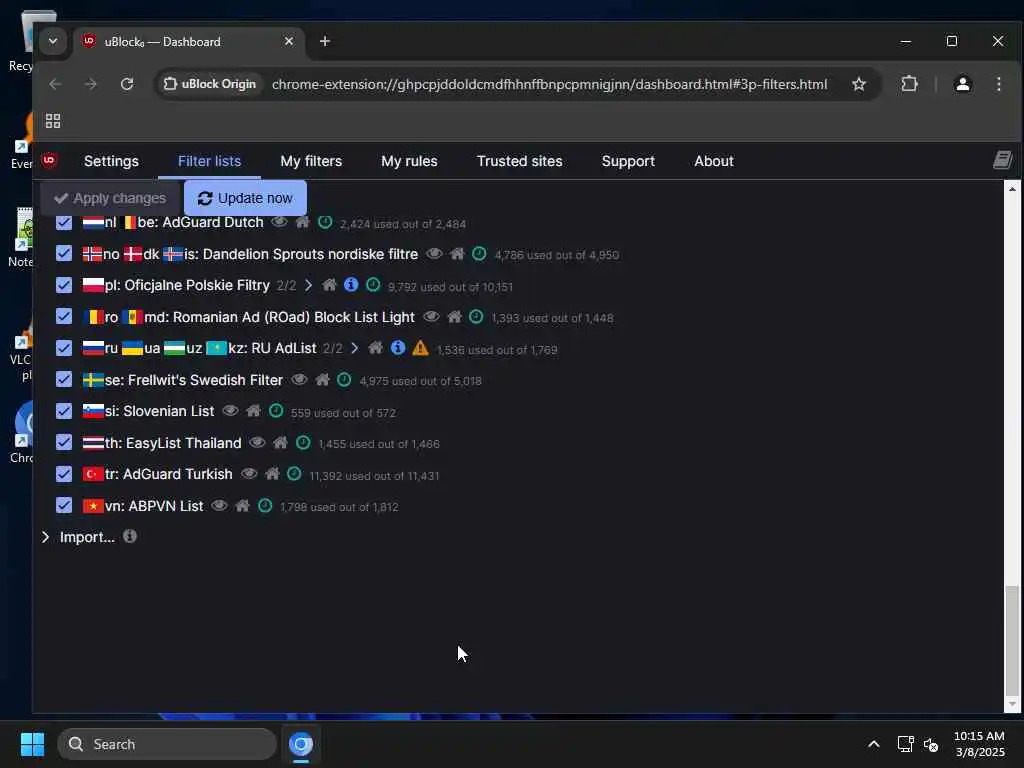Uncheck Frellwit's Swedish Filter
The image size is (1024, 768).
pyautogui.click(x=63, y=379)
